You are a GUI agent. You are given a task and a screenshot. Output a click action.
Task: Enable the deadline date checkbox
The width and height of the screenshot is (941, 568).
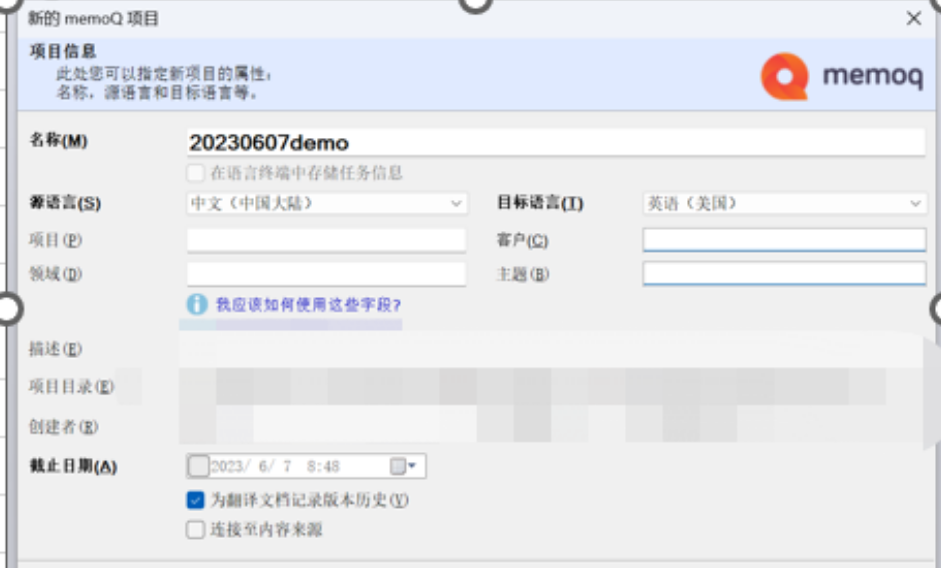tap(198, 466)
